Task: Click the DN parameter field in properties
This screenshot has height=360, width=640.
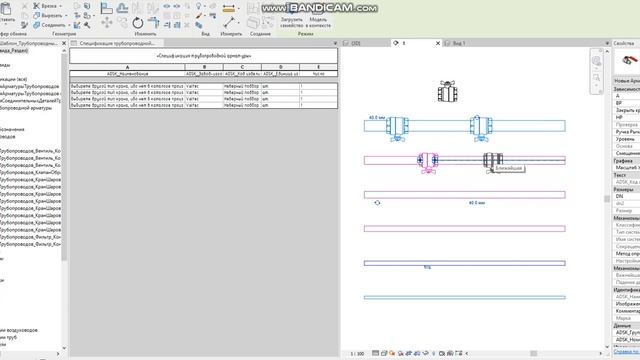Action: pyautogui.click(x=627, y=196)
